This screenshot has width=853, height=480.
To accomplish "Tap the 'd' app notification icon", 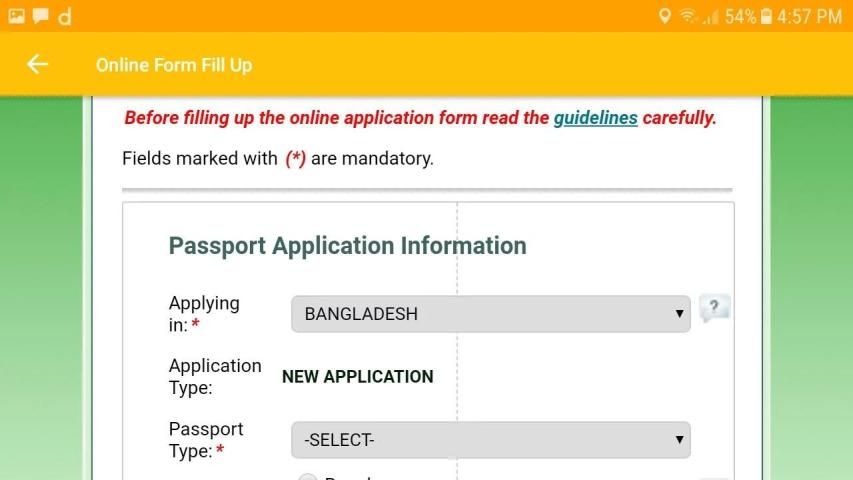I will (64, 16).
